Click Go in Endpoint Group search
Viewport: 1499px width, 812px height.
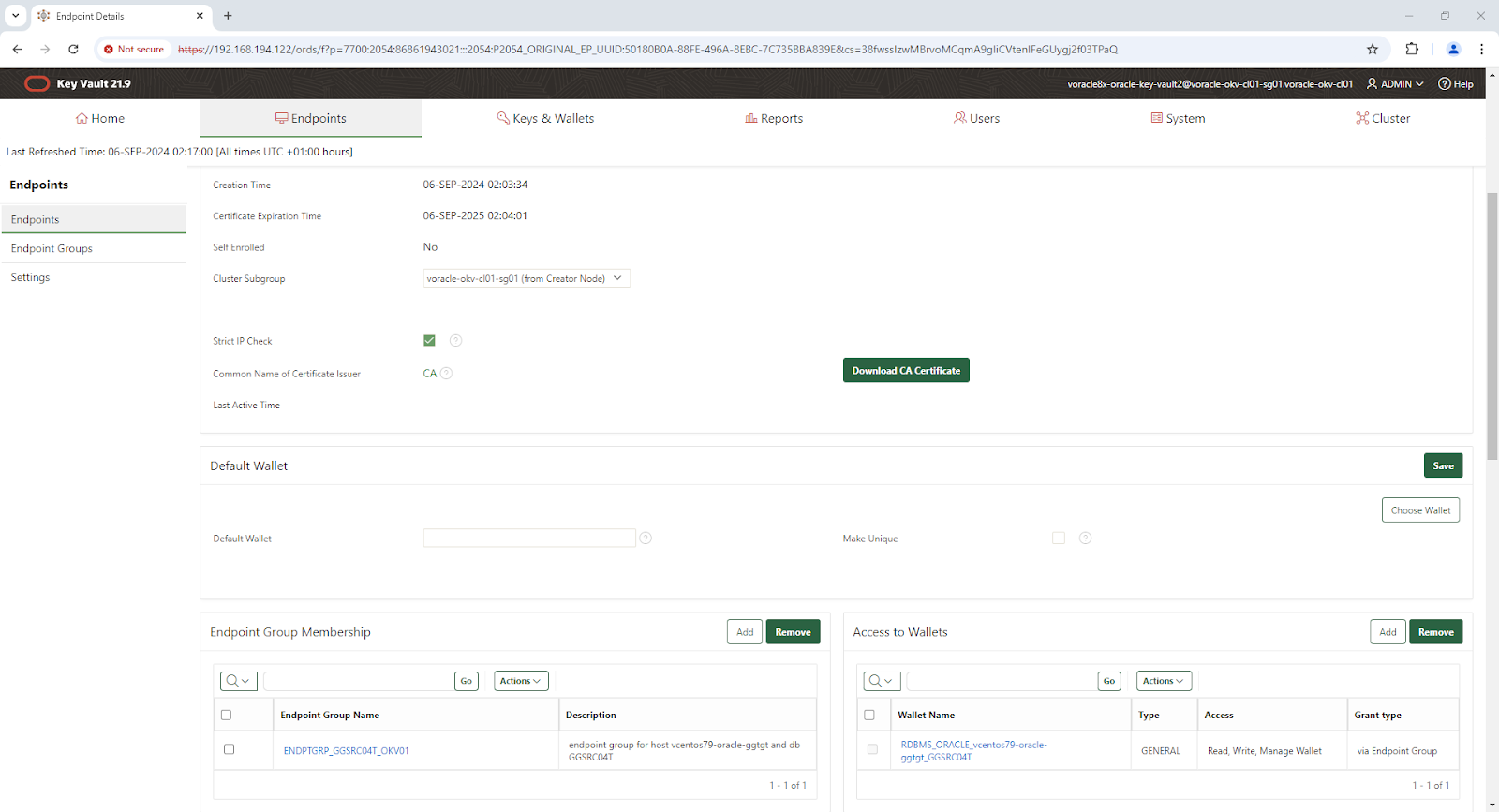pos(467,681)
